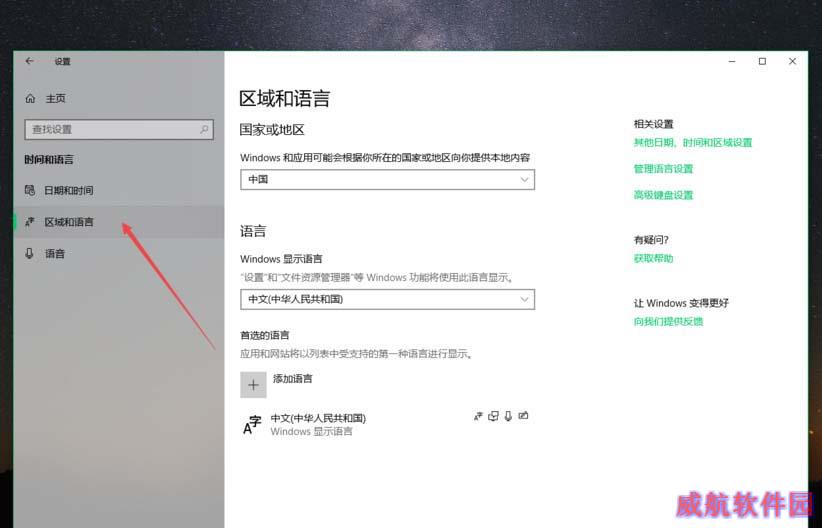Screen dimensions: 822x528
Task: Click the language icon beside 区域和语言
Action: tap(30, 222)
